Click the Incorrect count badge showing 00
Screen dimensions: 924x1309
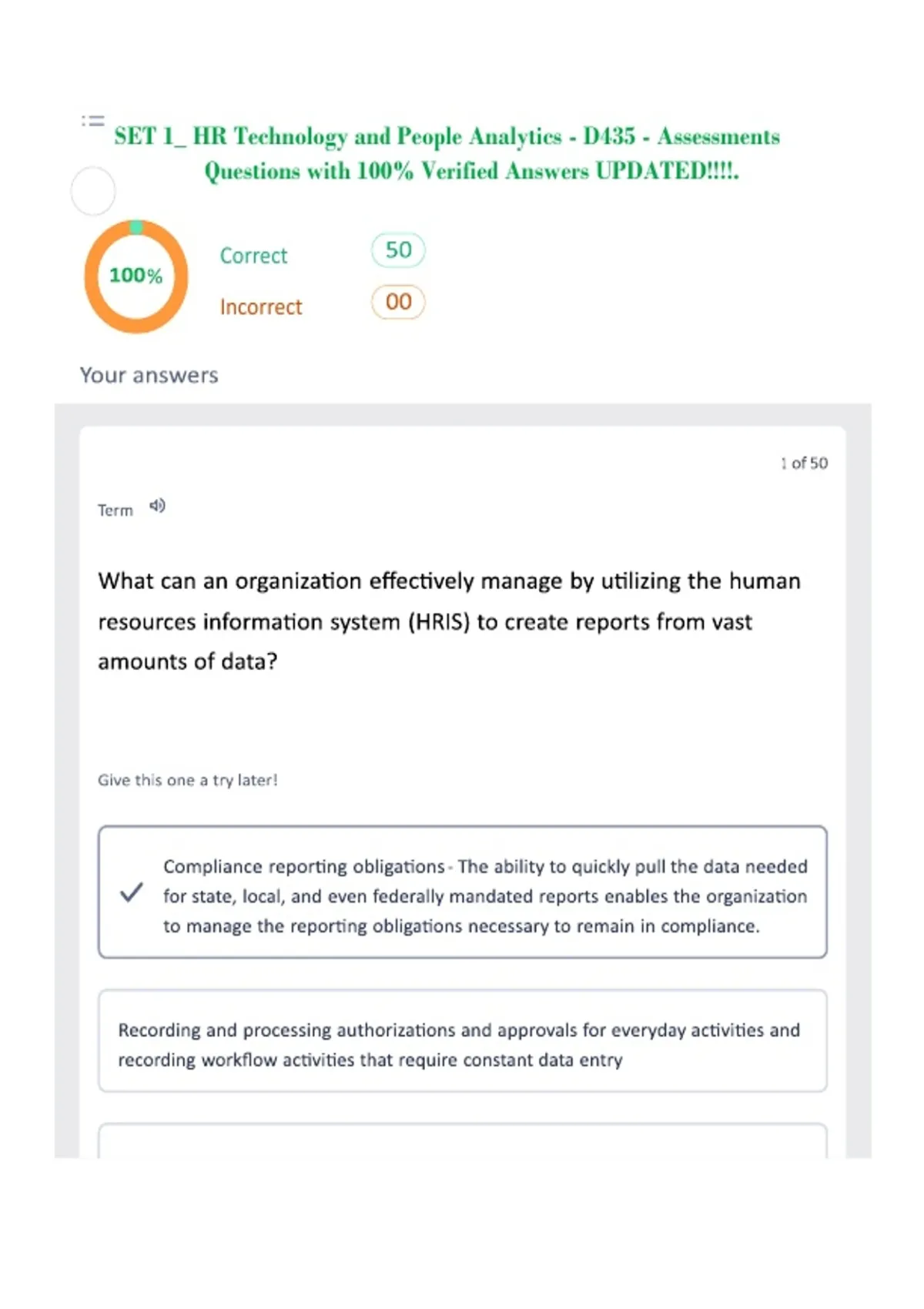398,302
